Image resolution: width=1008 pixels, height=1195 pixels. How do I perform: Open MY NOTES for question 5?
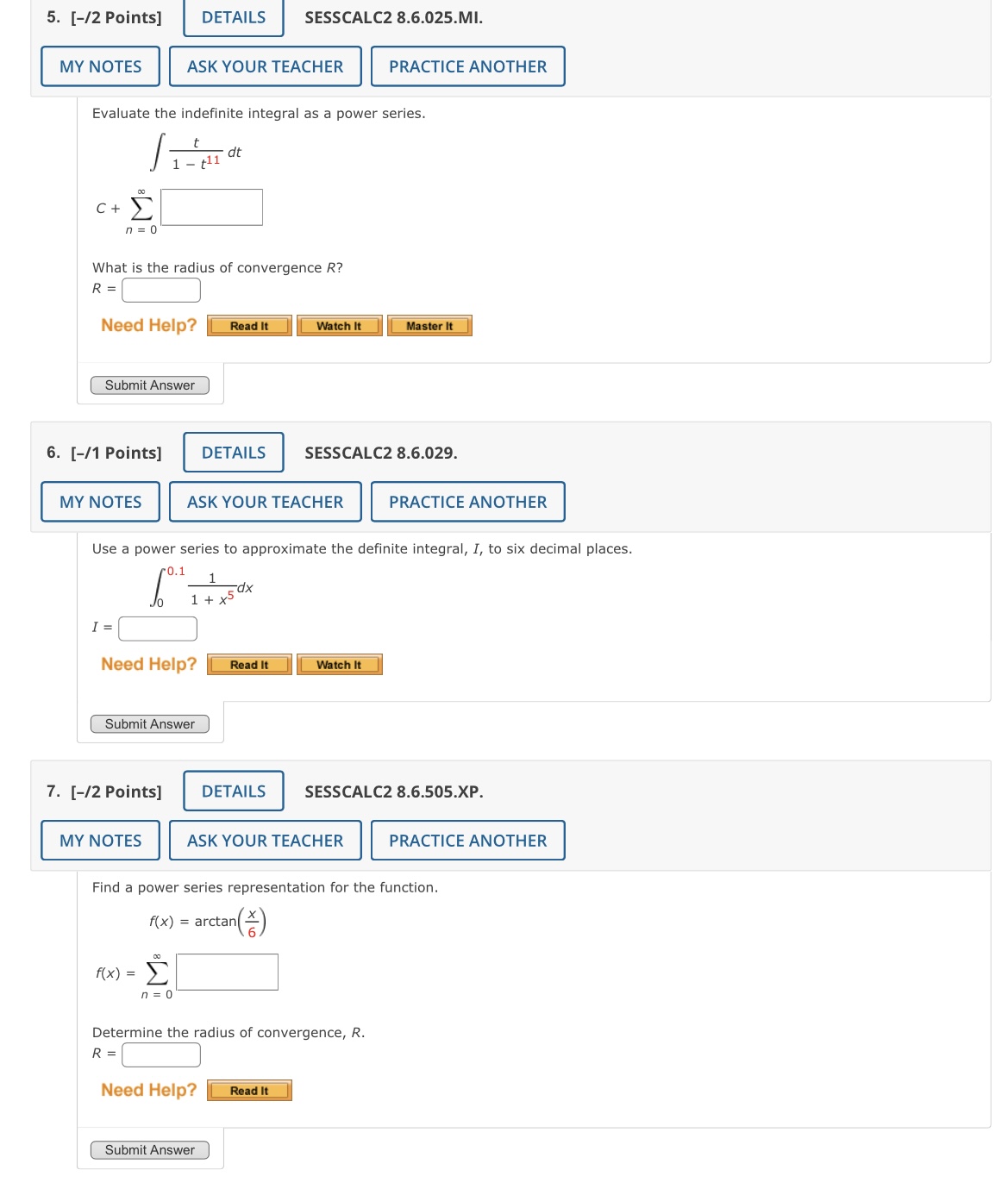[x=98, y=66]
